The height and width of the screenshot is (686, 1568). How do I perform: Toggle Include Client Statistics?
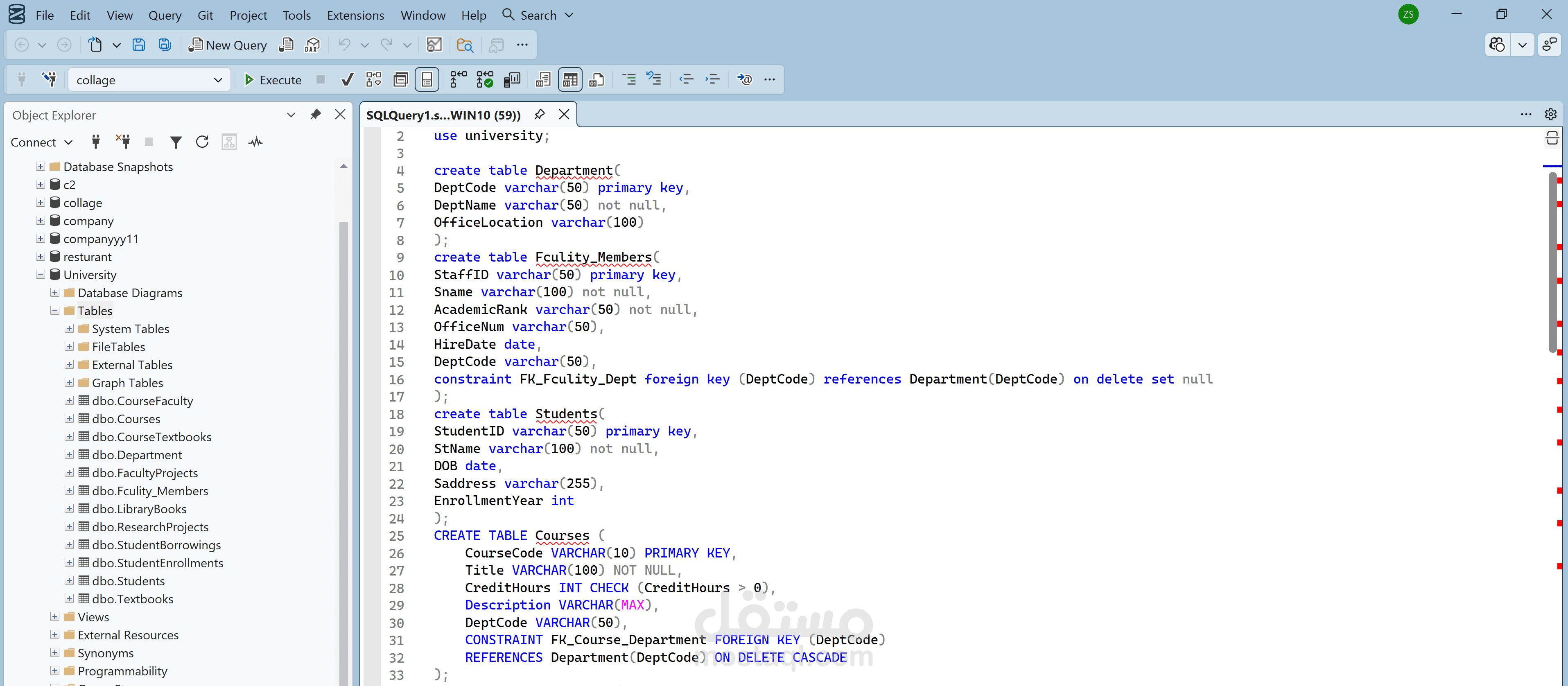[x=512, y=80]
